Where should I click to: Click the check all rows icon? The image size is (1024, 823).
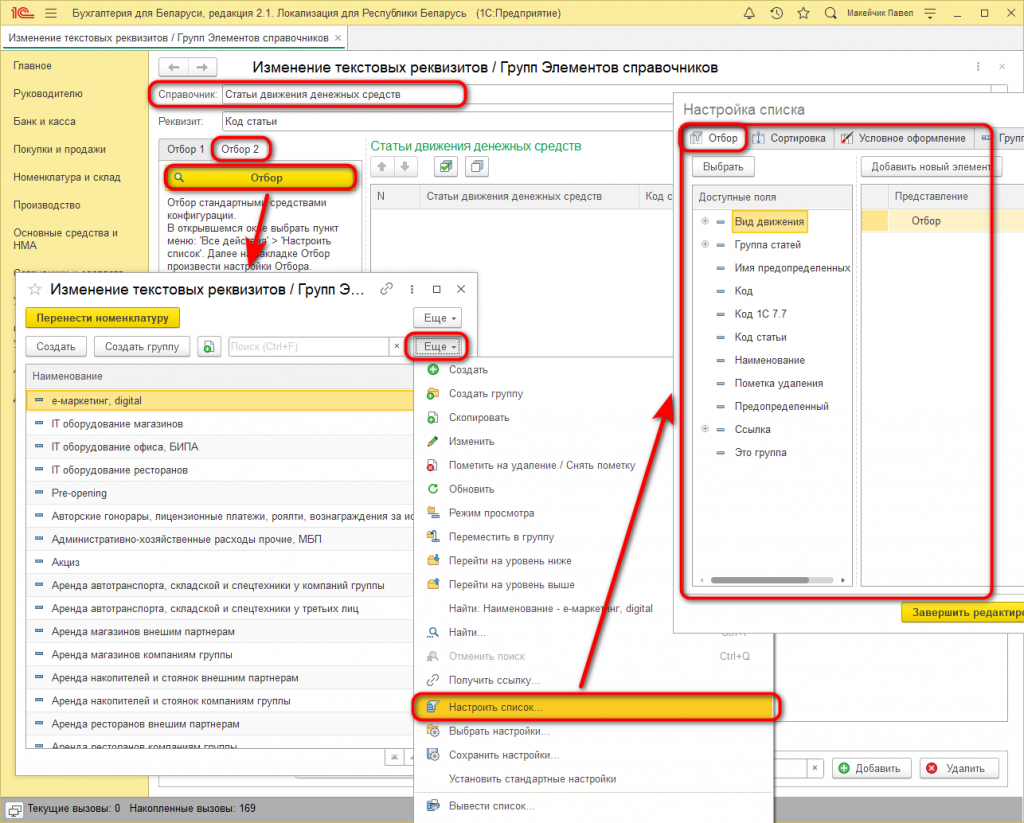pos(446,167)
